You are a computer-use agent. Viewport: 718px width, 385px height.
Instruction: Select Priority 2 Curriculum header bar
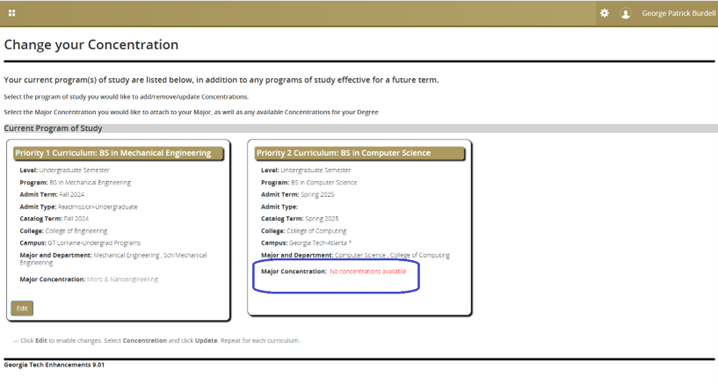(x=359, y=153)
